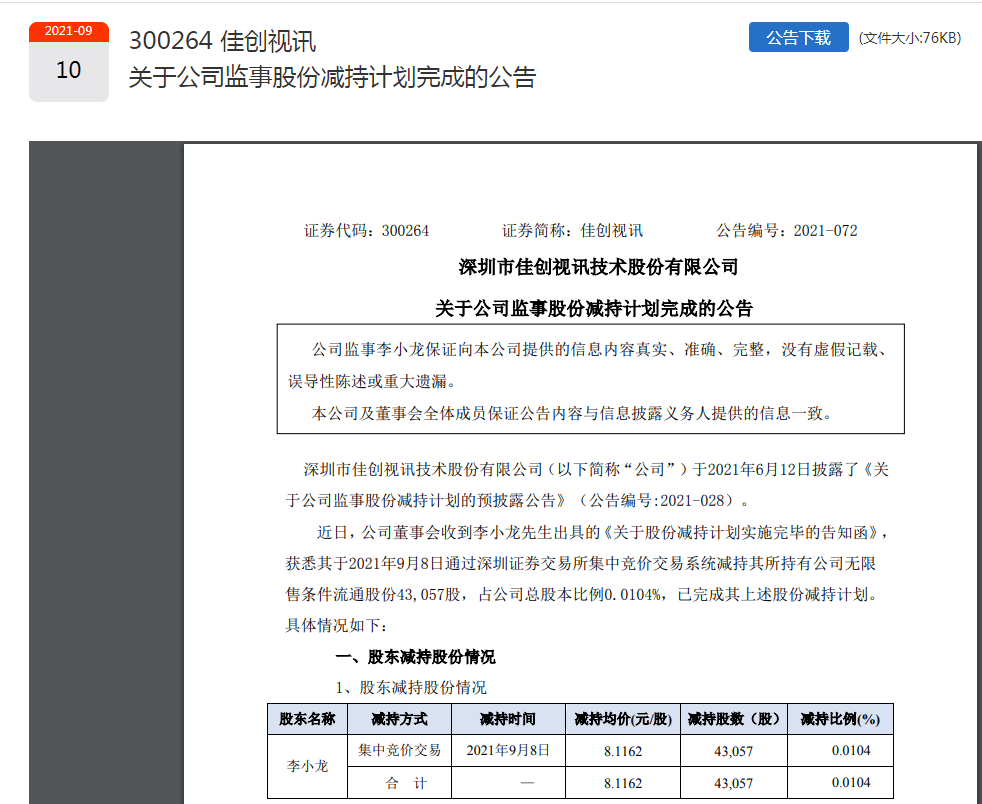Click the section heading 一、股东减持股份情况
Screen dimensions: 982x804
click(x=415, y=657)
